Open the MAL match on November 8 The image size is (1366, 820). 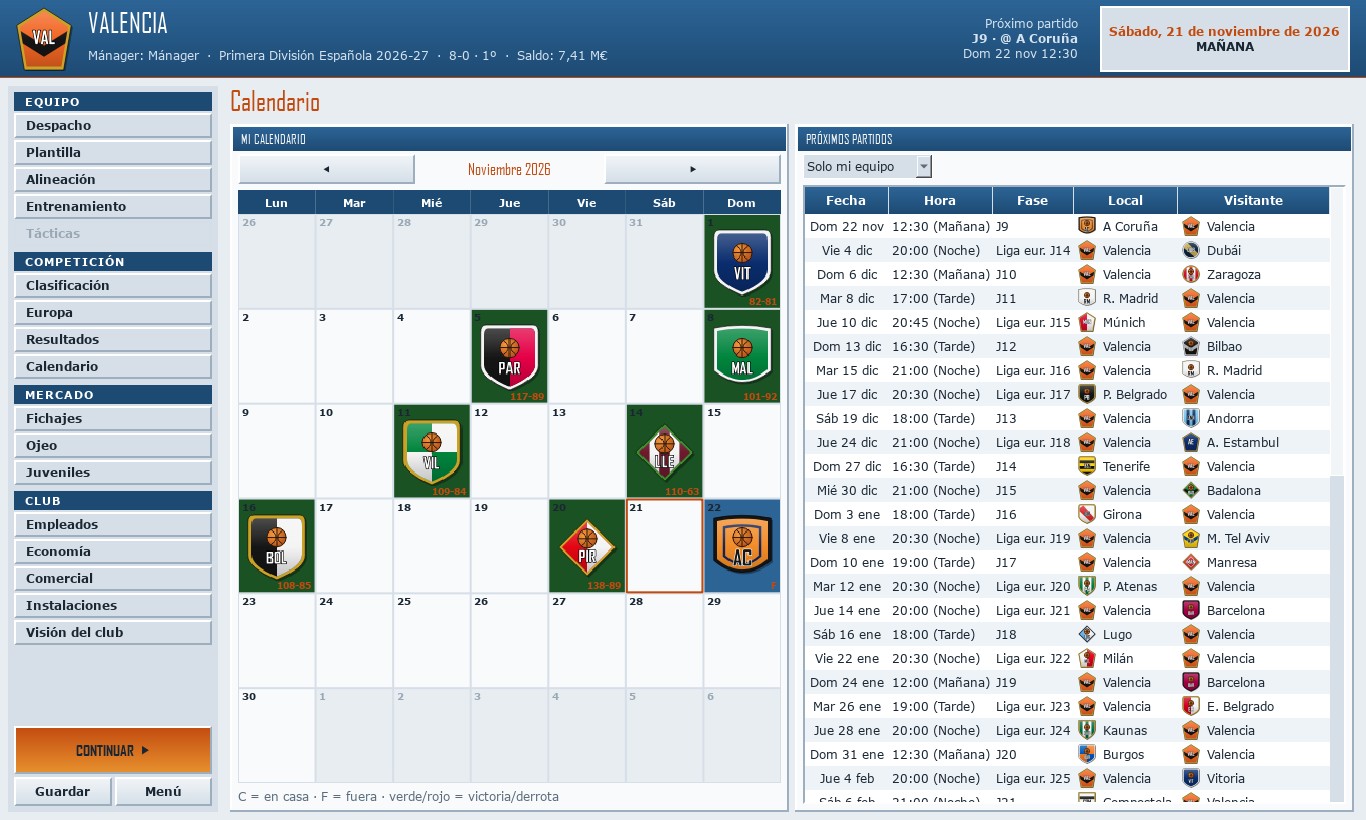[742, 356]
